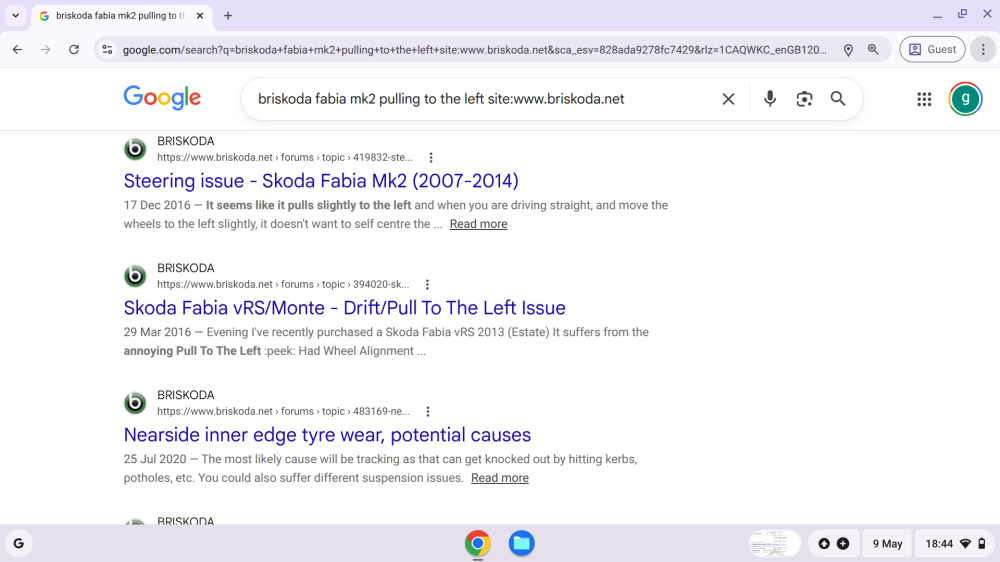Image resolution: width=1000 pixels, height=562 pixels.
Task: Reload the current page
Action: (74, 49)
